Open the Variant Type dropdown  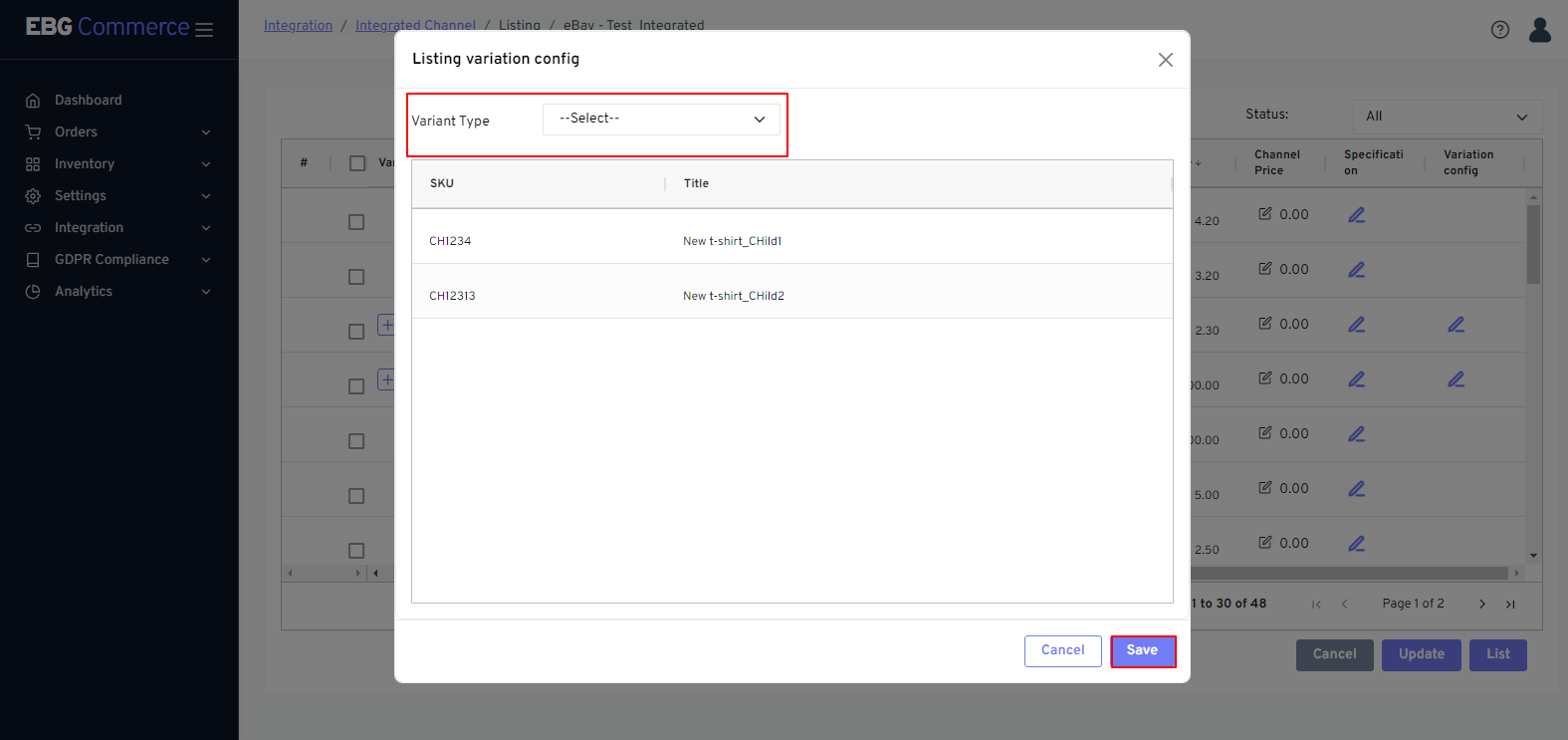coord(661,120)
